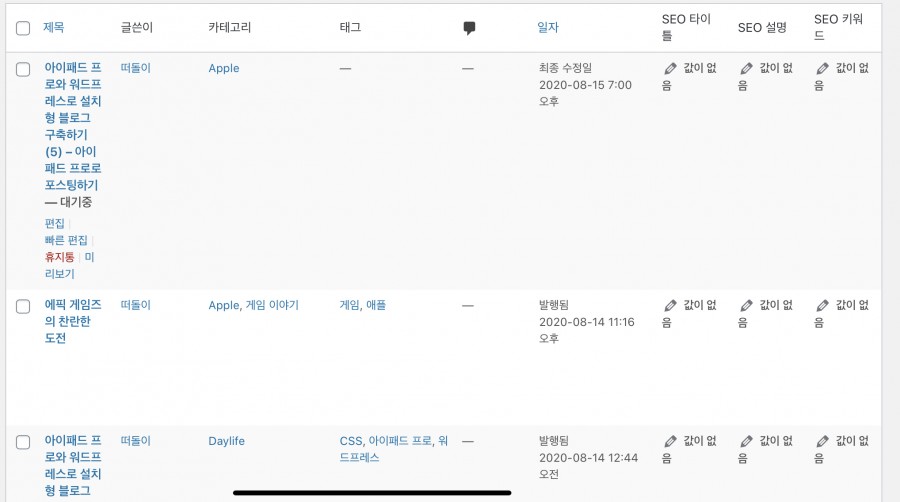
Task: Filter by Apple category in first row
Action: pyautogui.click(x=224, y=68)
